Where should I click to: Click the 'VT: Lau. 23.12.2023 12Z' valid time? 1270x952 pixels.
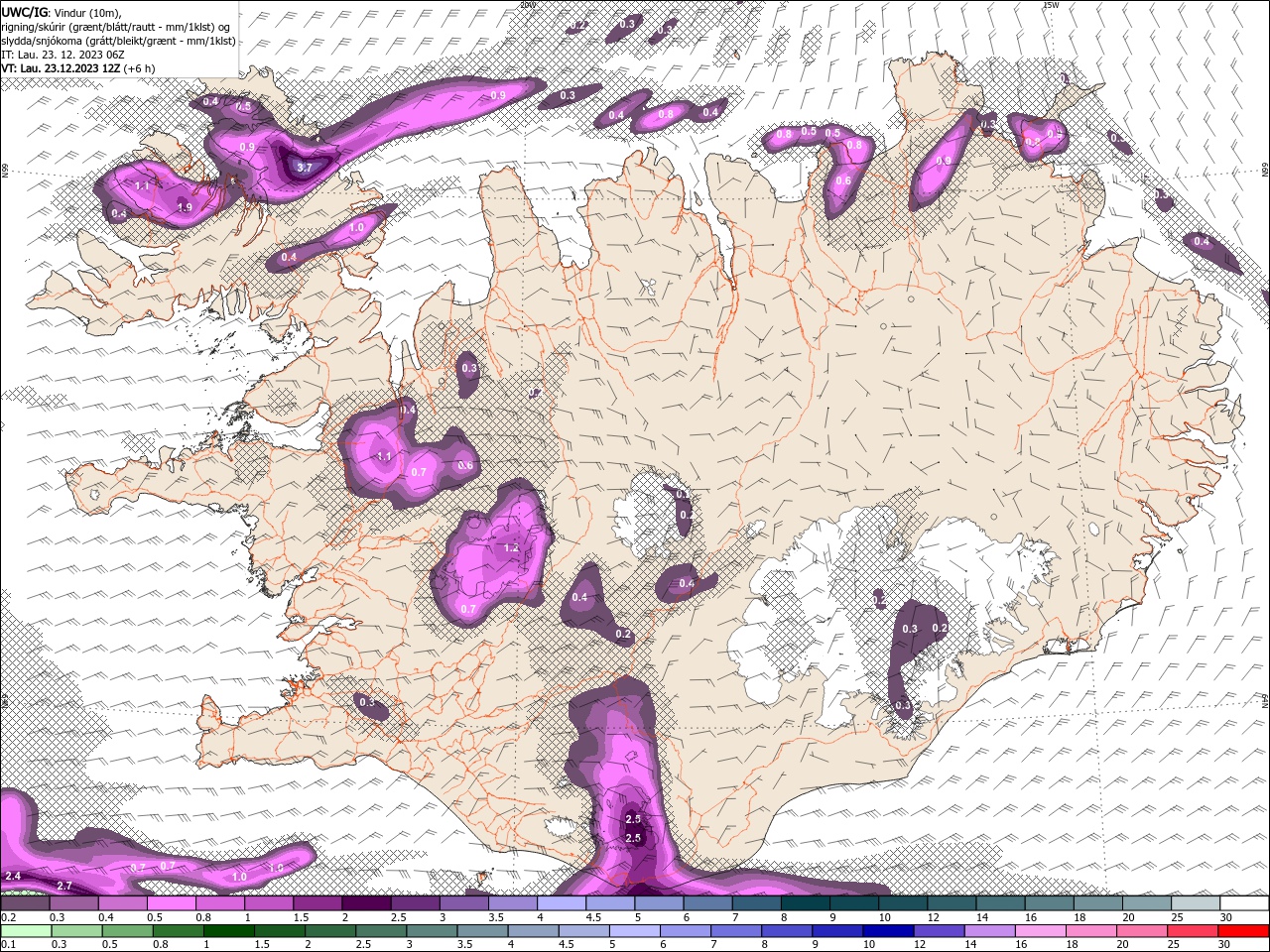(61, 67)
